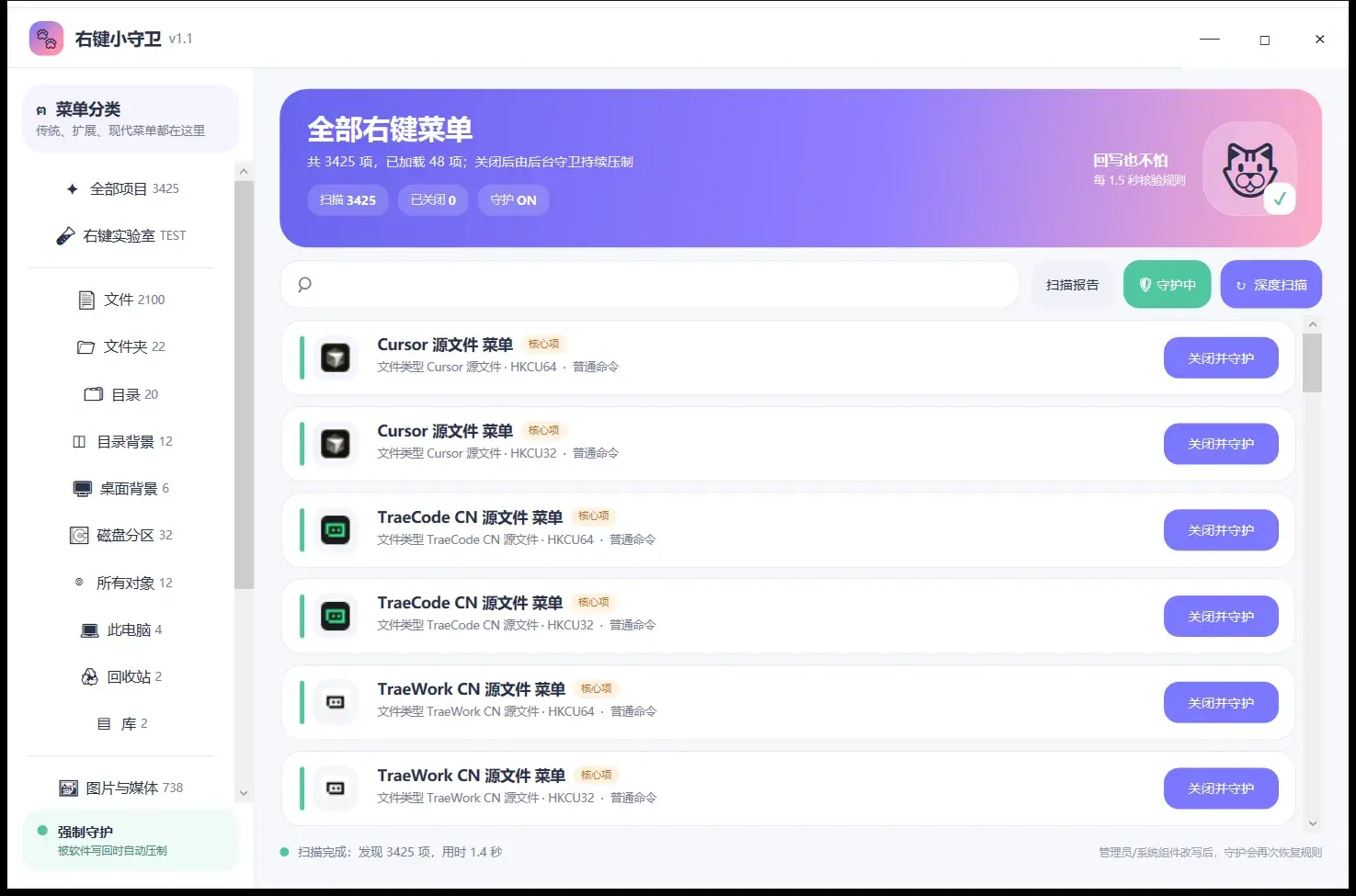The image size is (1356, 896).
Task: Click the 磁盘分区 disk icon in sidebar
Action: tap(80, 536)
